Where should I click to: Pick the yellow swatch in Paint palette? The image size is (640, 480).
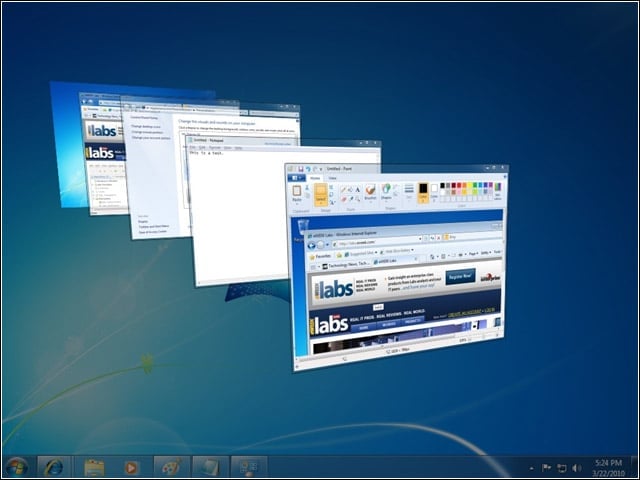tap(470, 185)
